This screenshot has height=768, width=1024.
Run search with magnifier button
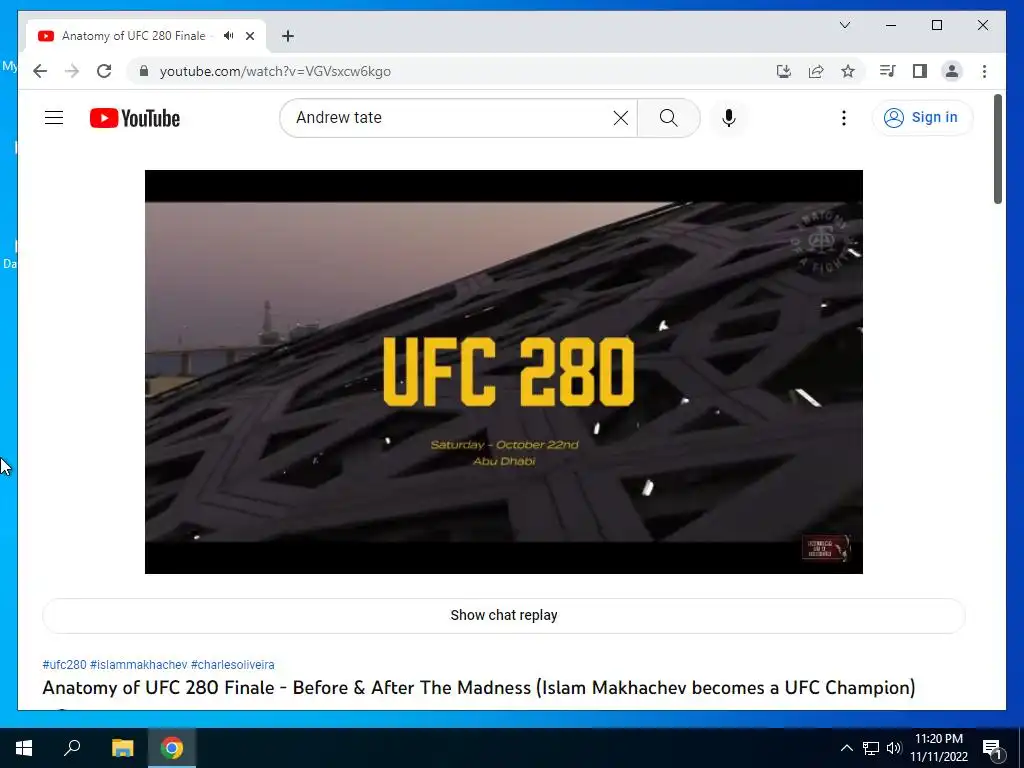pos(668,118)
